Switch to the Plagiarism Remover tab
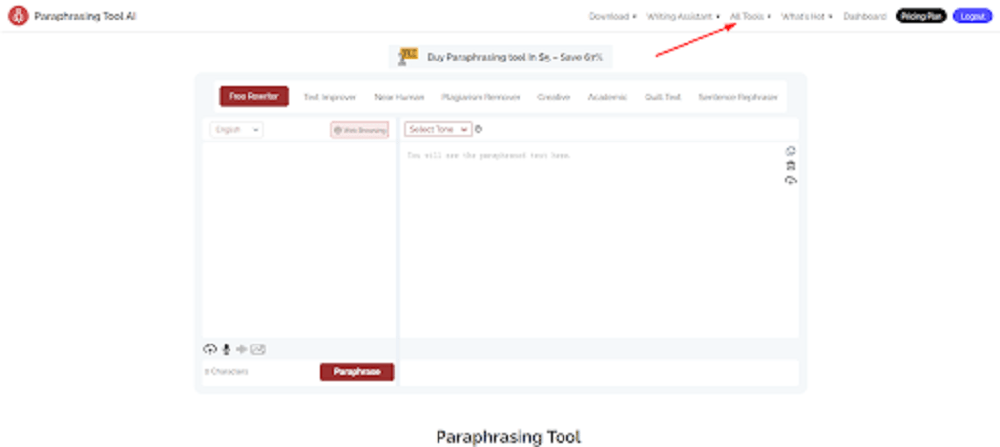1000x447 pixels. 481,97
